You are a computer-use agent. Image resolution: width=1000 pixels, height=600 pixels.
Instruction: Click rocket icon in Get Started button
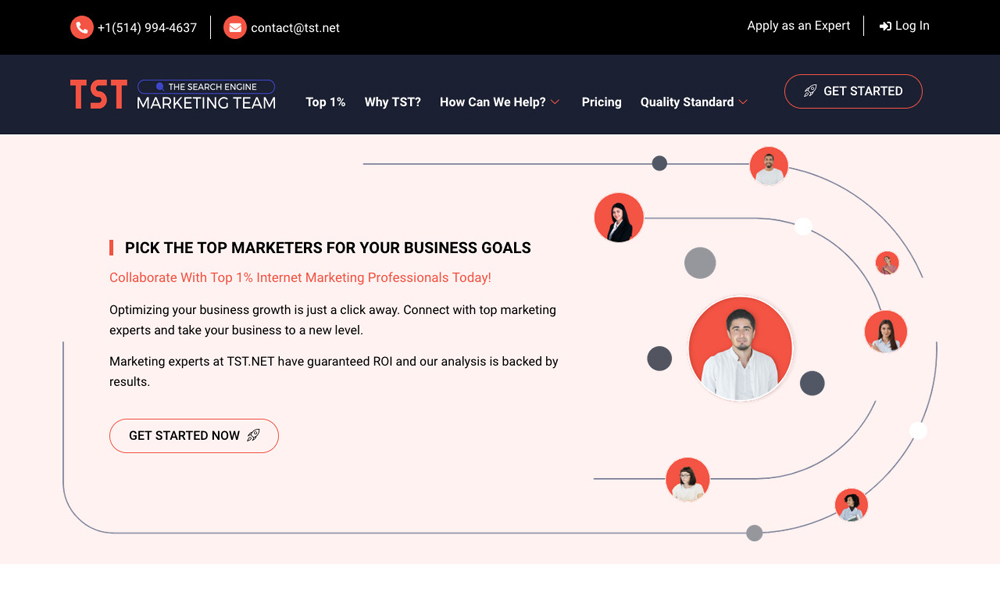click(x=811, y=91)
